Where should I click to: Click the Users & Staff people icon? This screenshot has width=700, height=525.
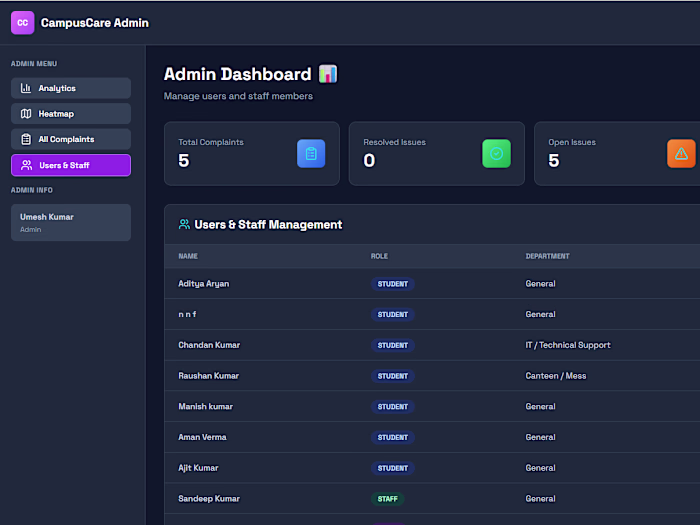pyautogui.click(x=27, y=165)
